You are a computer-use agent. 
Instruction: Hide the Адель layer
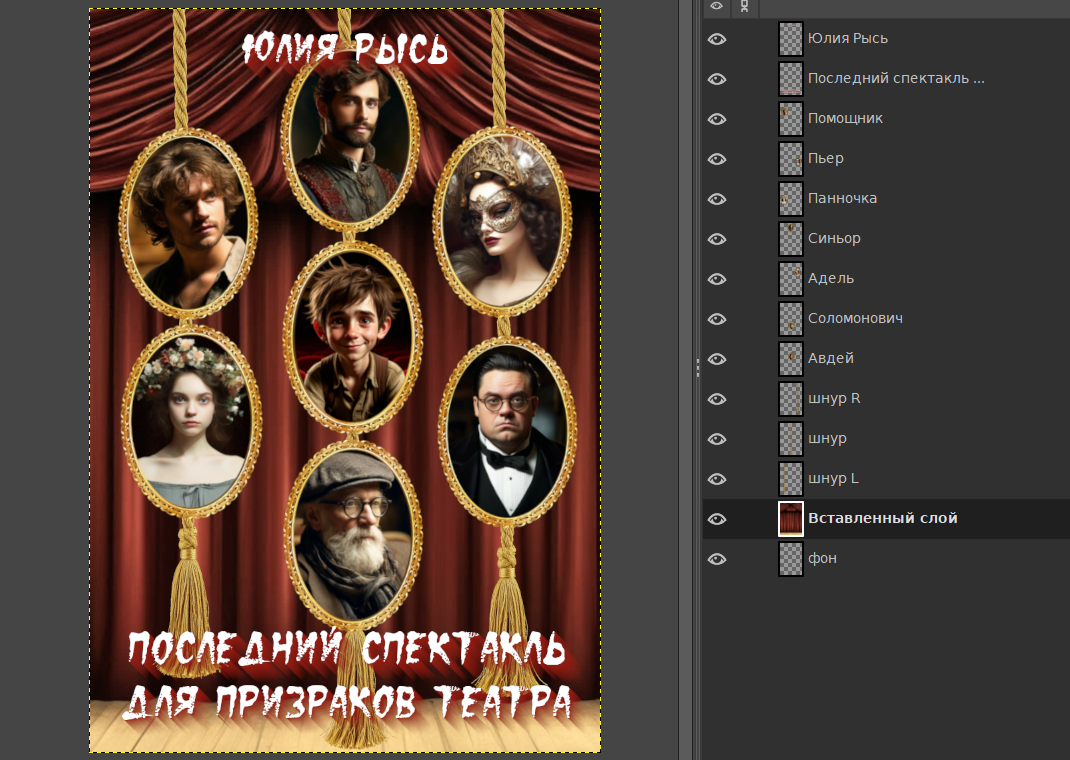(x=717, y=279)
